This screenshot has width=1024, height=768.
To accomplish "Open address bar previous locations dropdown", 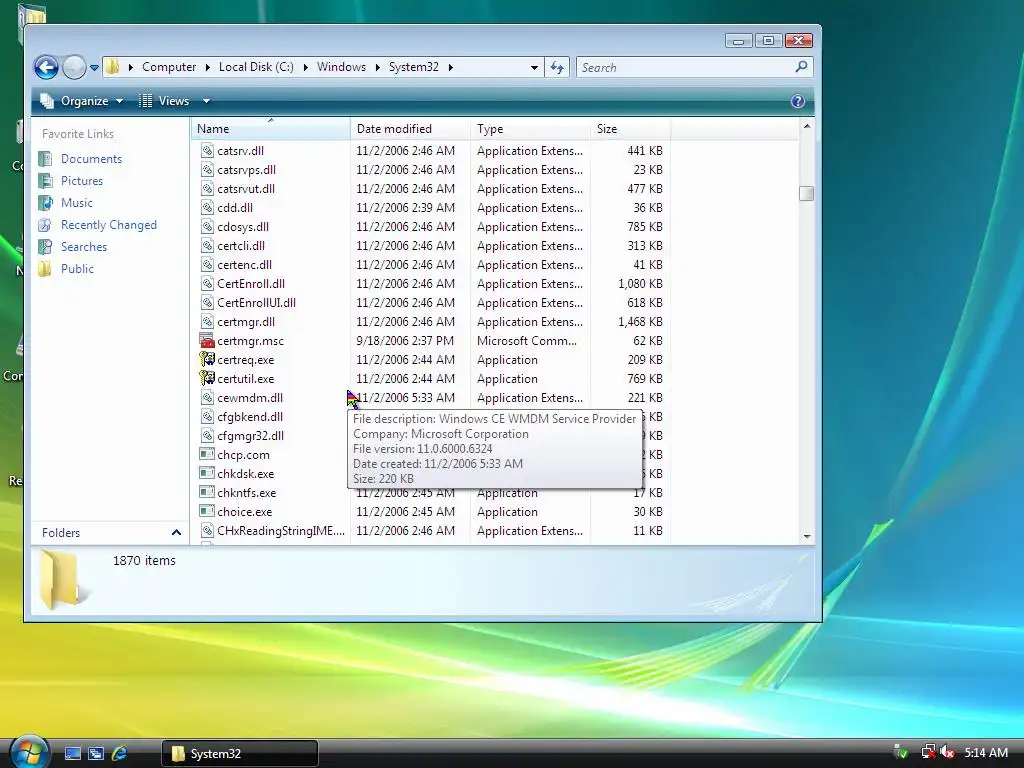I will (534, 67).
